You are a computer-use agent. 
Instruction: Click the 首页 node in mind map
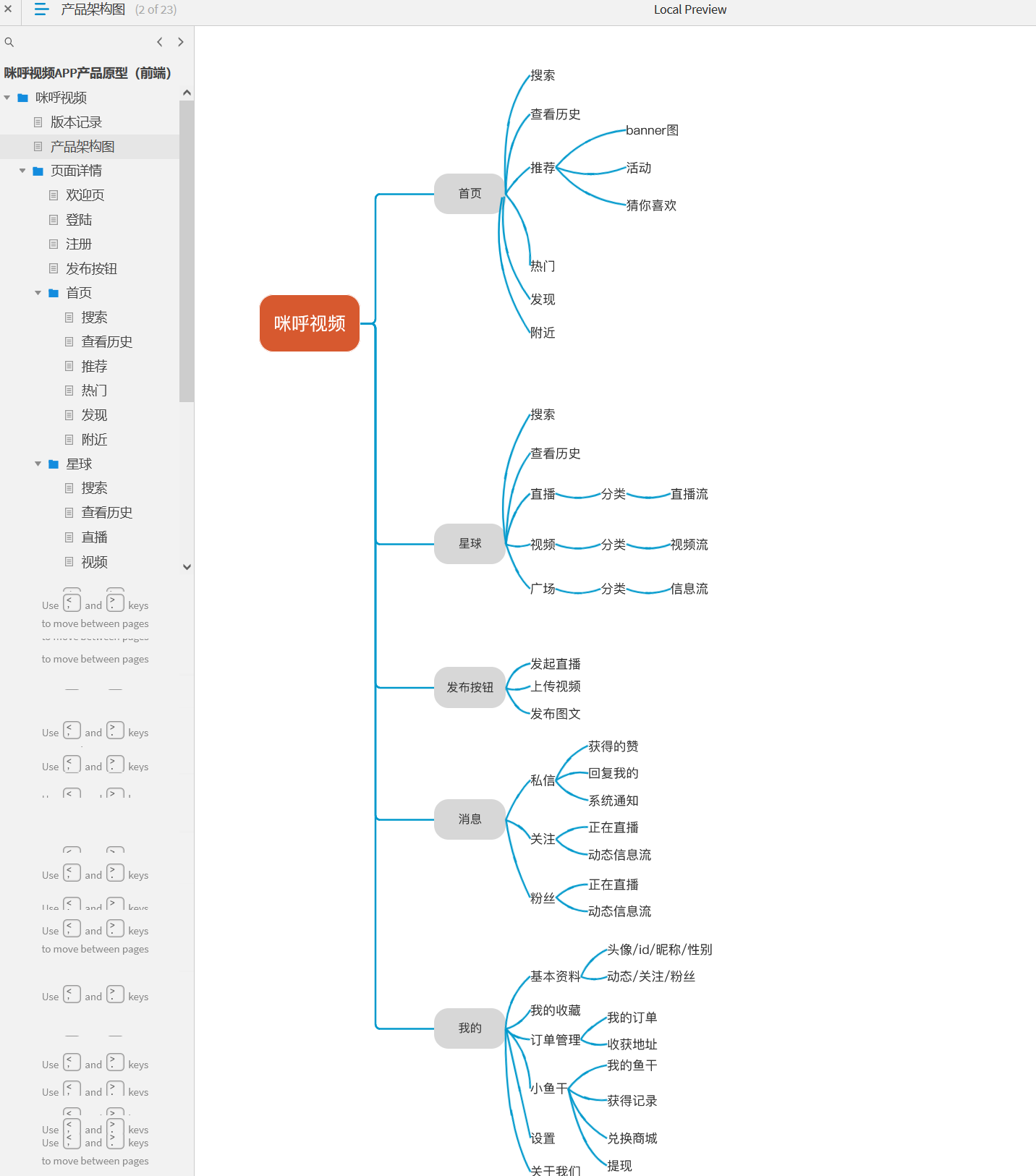470,194
